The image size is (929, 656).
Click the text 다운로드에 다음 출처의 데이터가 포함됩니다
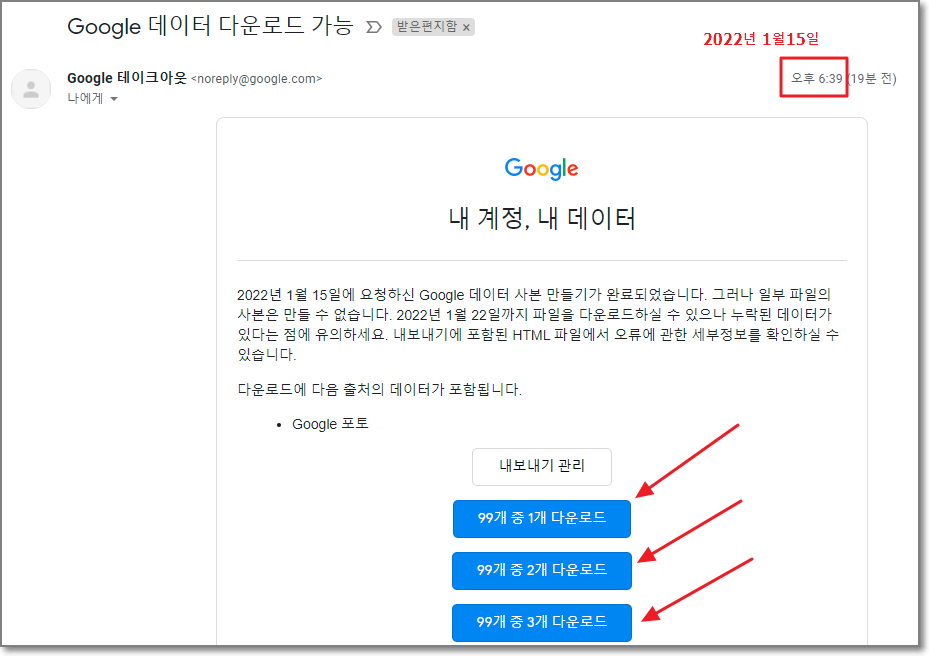click(x=379, y=389)
